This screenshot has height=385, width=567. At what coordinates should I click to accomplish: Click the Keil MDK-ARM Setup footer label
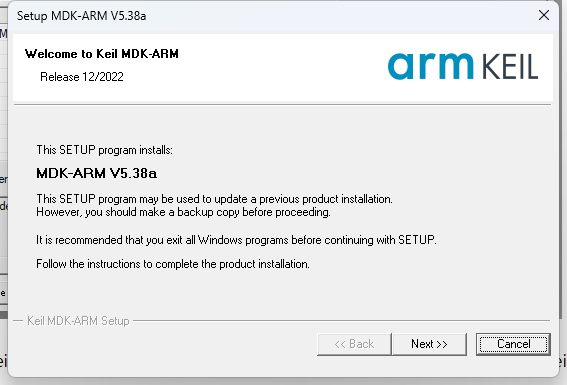(78, 321)
